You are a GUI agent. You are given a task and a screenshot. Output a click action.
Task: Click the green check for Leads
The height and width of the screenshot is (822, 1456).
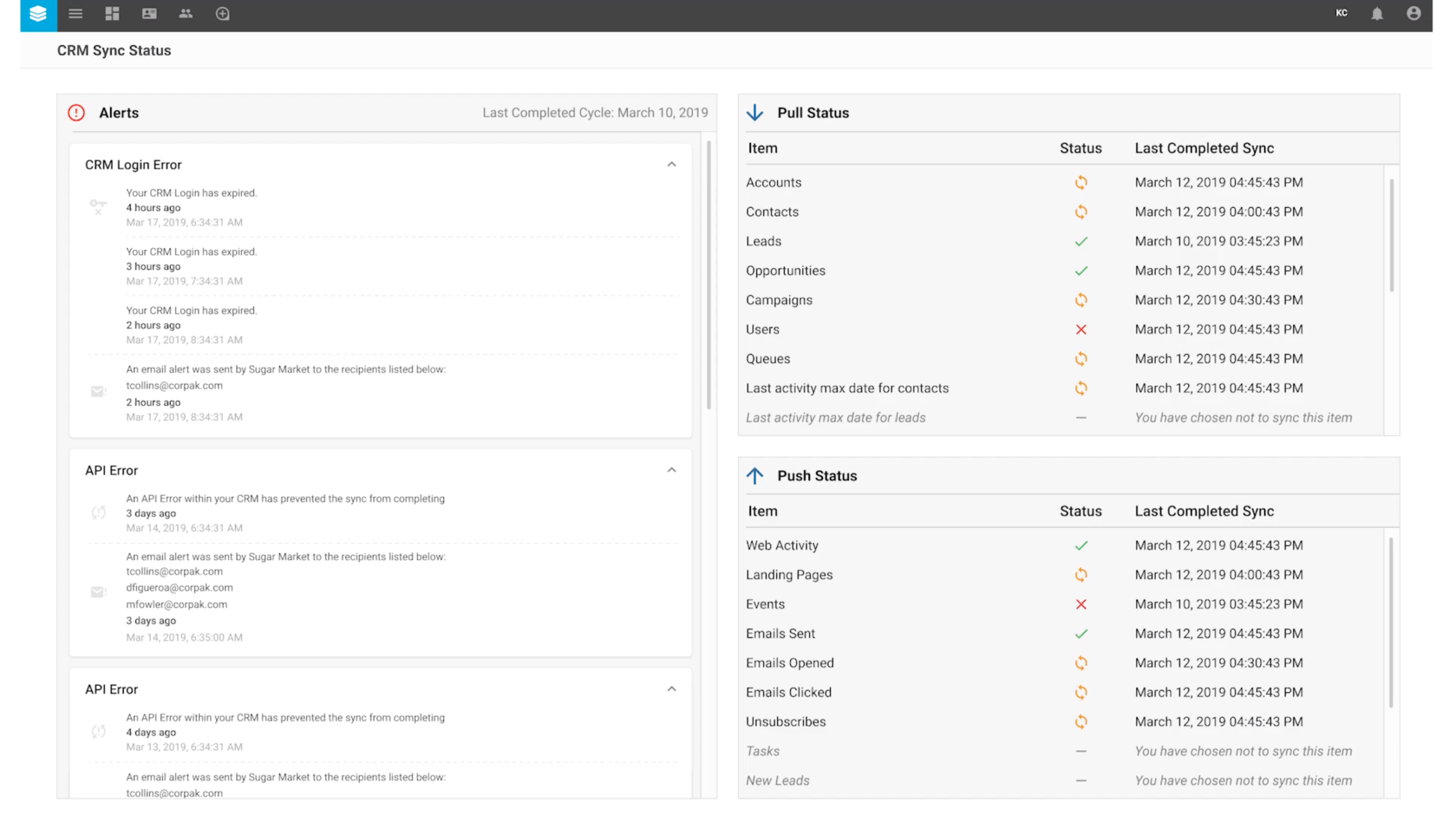tap(1081, 242)
